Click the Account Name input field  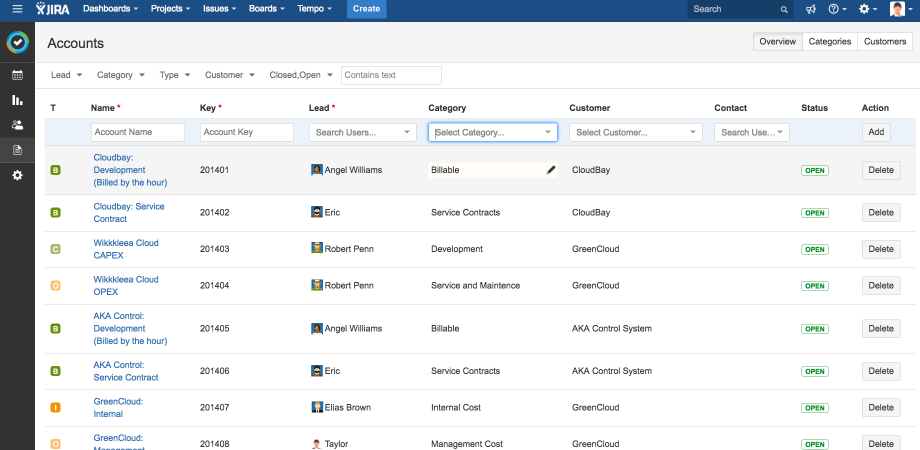coord(138,132)
